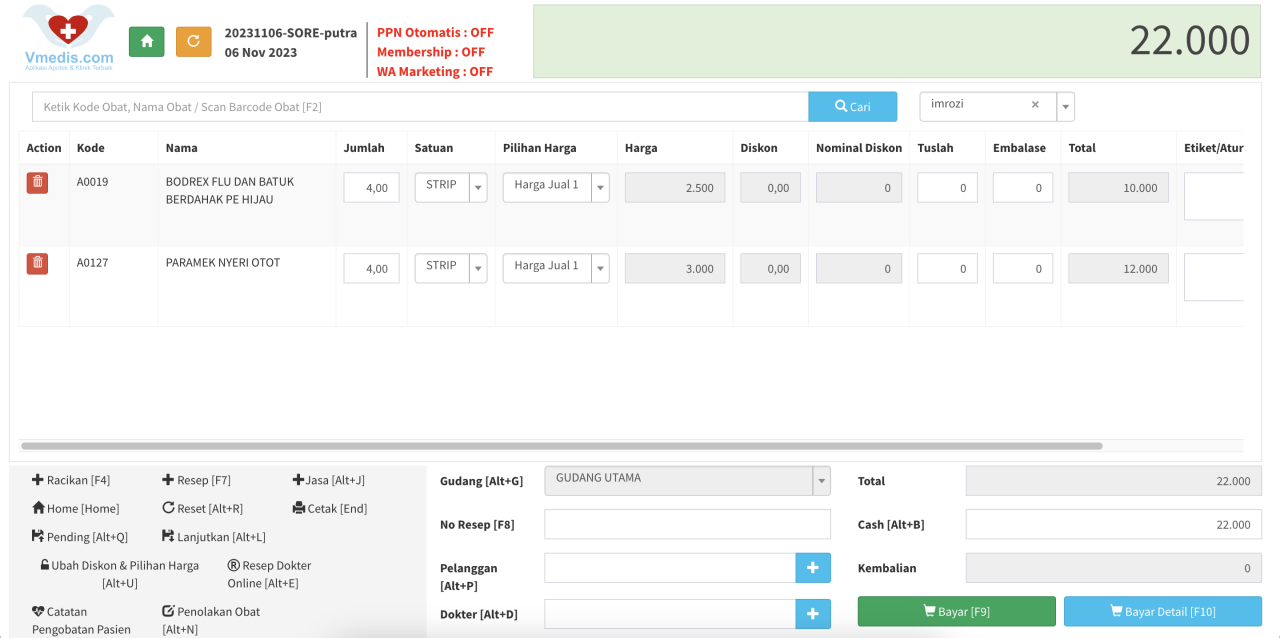Click transaction ID 20231106-SORE-putra
Image resolution: width=1280 pixels, height=638 pixels.
point(291,33)
